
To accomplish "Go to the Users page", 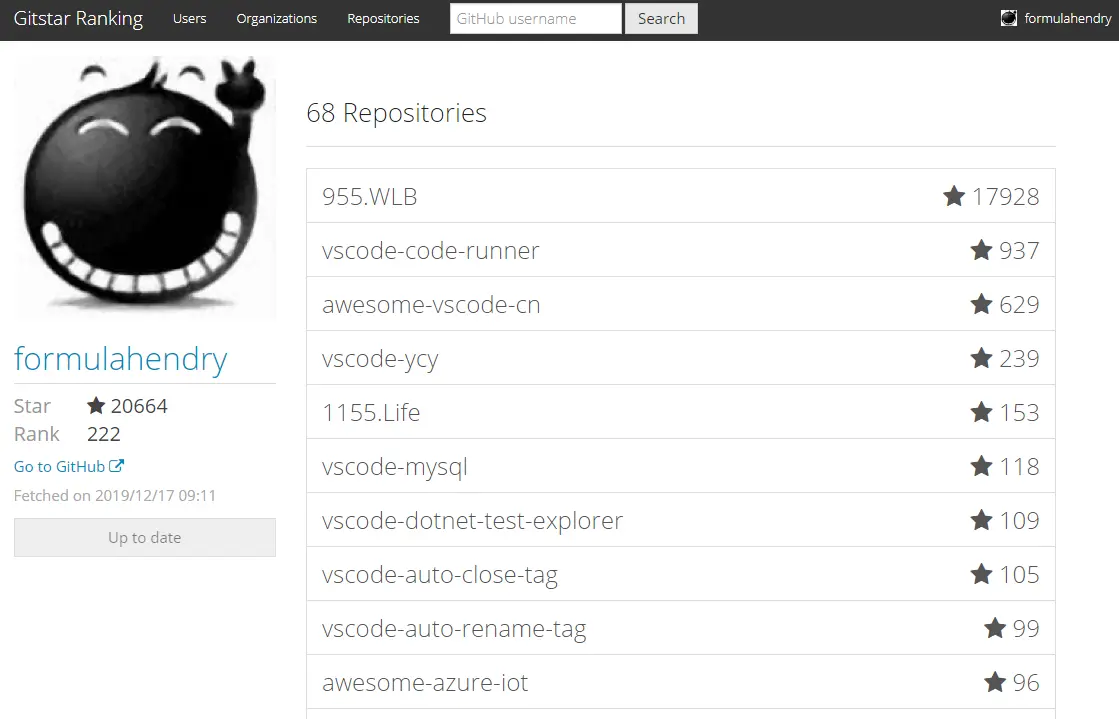I will 189,19.
